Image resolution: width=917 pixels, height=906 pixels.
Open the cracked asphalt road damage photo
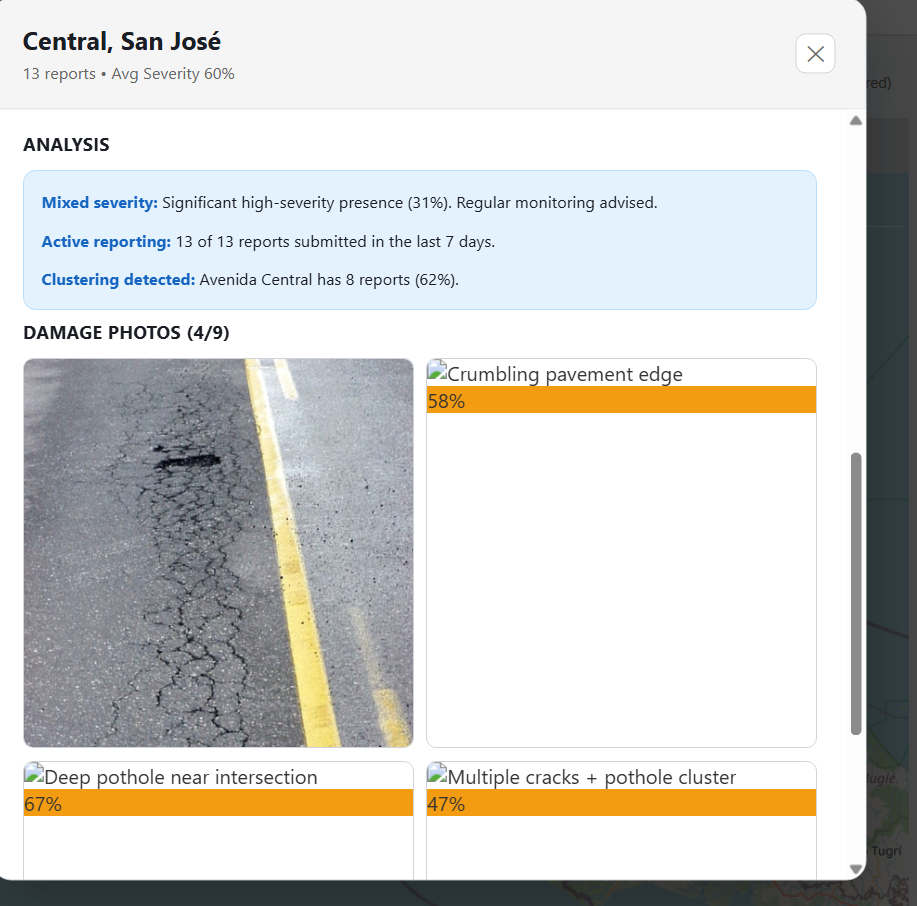[x=218, y=553]
